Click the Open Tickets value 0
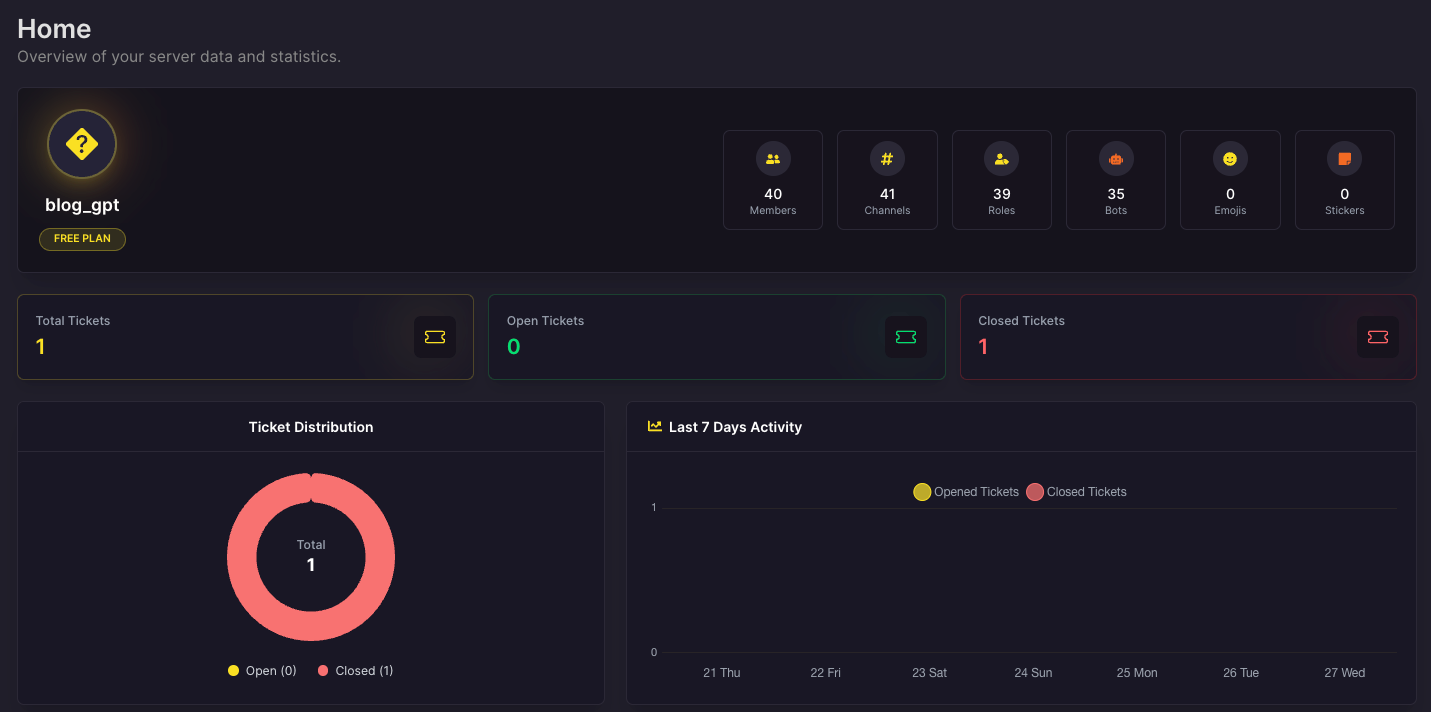This screenshot has height=712, width=1431. click(x=513, y=347)
